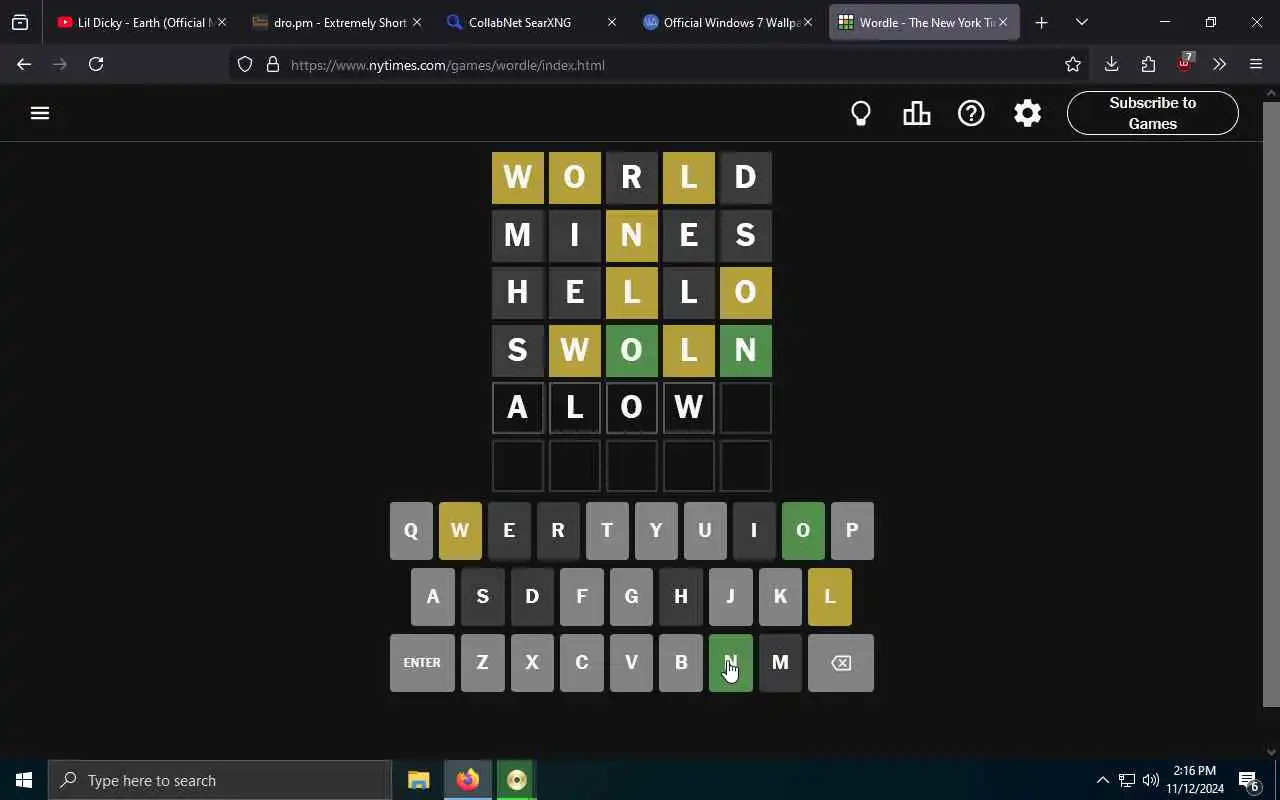Viewport: 1280px width, 800px height.
Task: Click the taskbar search box
Action: (x=220, y=780)
